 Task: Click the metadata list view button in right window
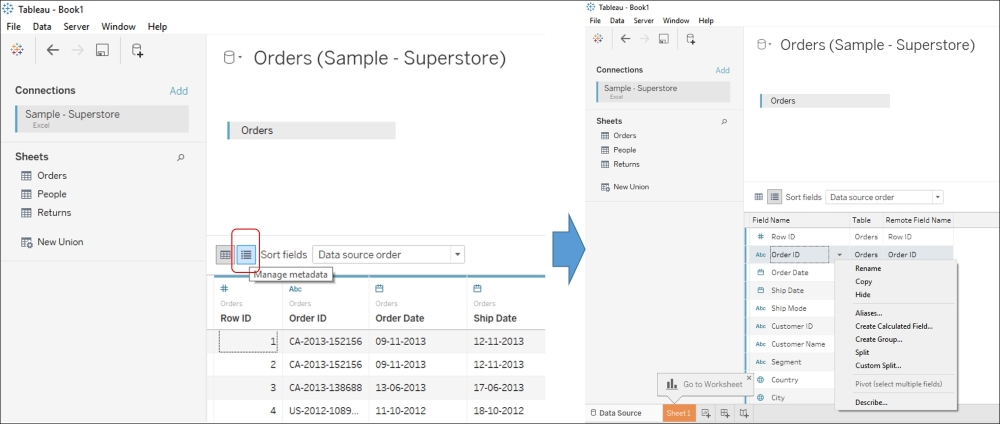[774, 197]
